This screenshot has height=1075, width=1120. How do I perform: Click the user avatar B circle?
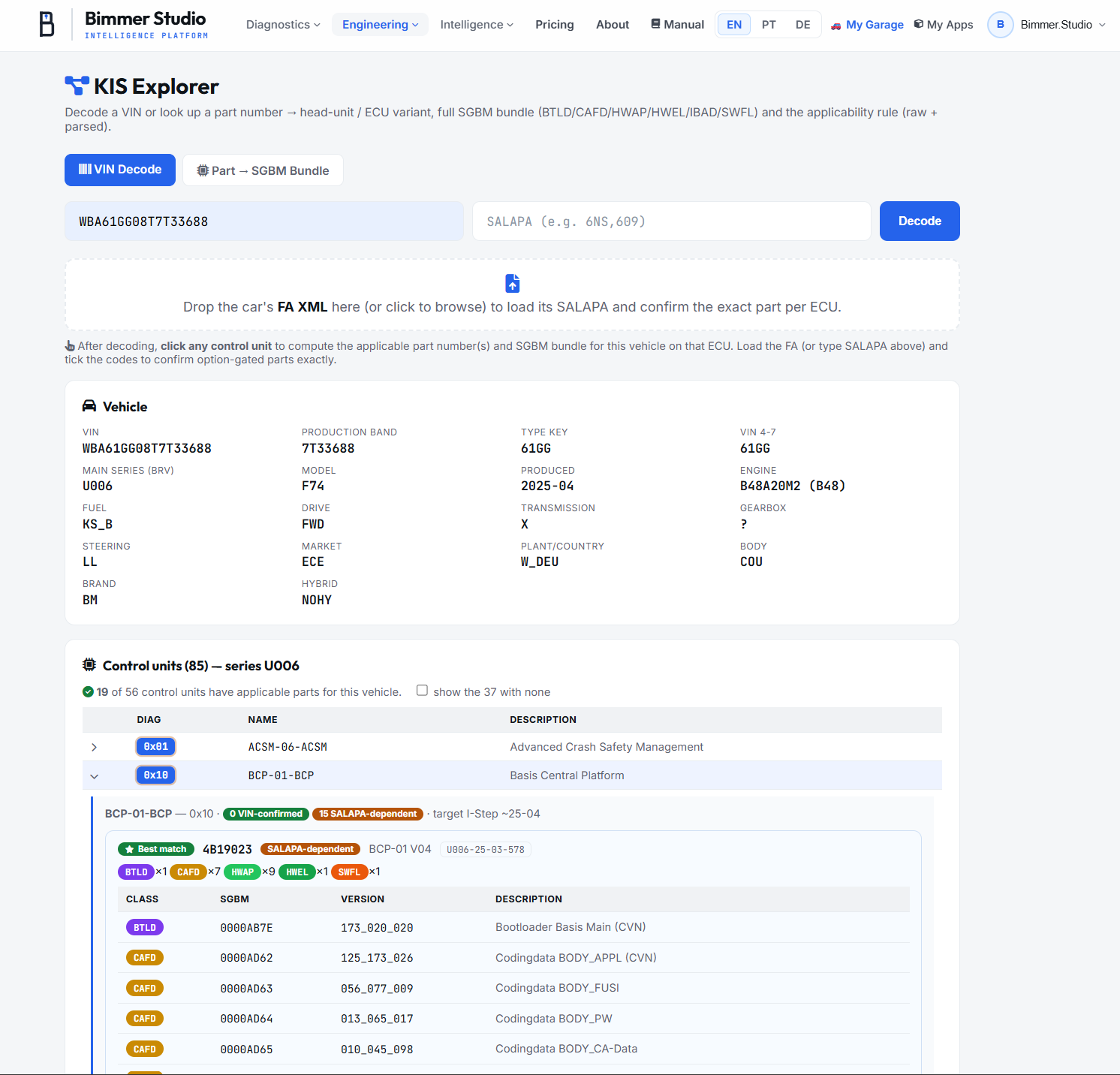(x=1000, y=25)
